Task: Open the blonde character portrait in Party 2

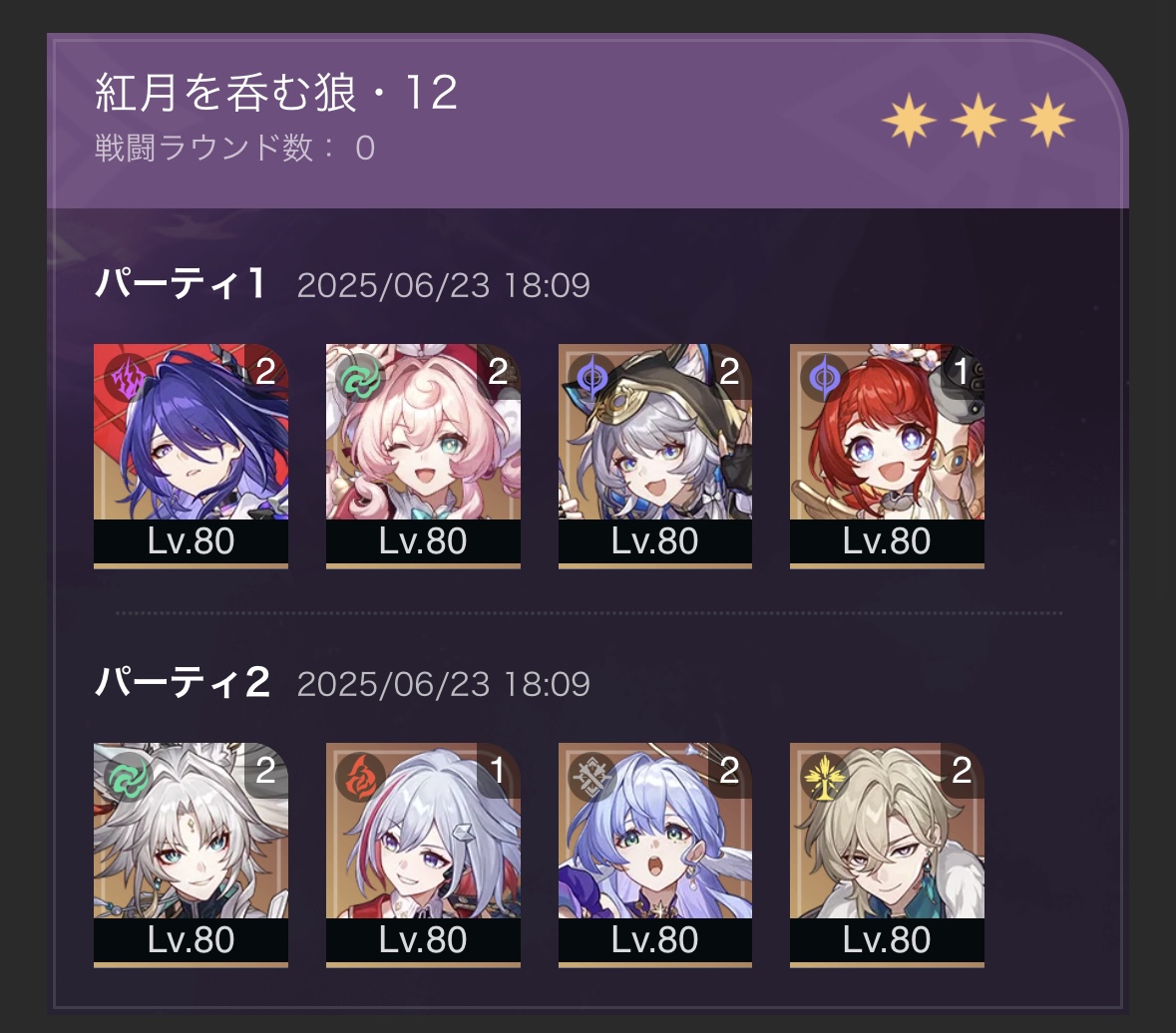Action: click(888, 855)
